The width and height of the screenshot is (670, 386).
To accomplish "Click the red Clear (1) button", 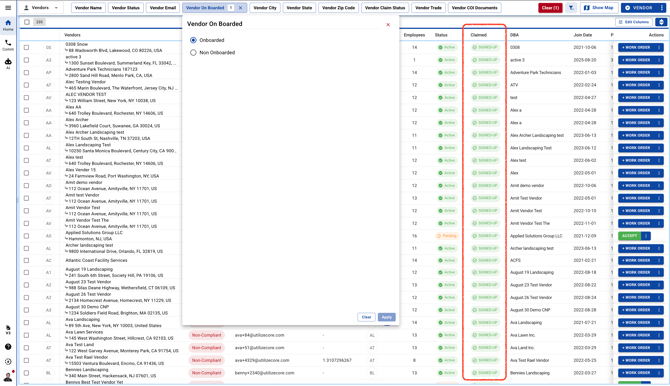I will pyautogui.click(x=550, y=8).
